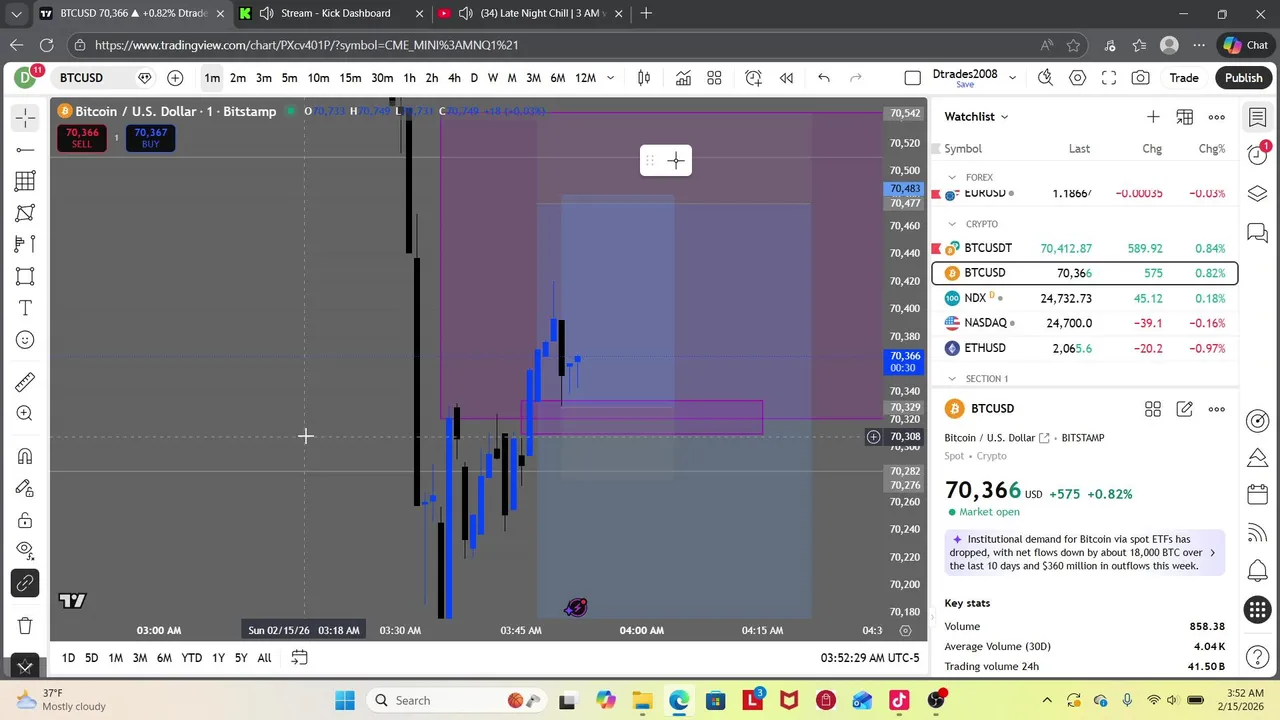The width and height of the screenshot is (1280, 720).
Task: Undo the last chart action
Action: coord(824,78)
